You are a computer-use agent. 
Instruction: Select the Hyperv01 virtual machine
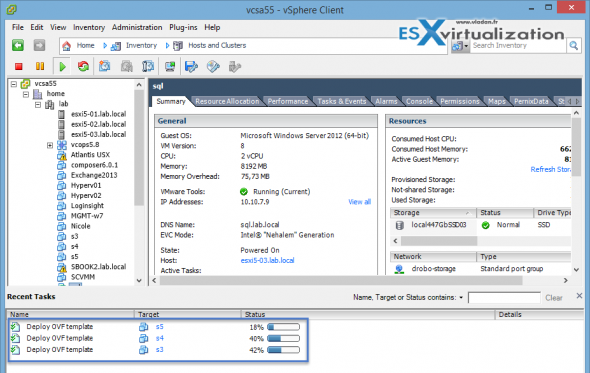coord(86,186)
